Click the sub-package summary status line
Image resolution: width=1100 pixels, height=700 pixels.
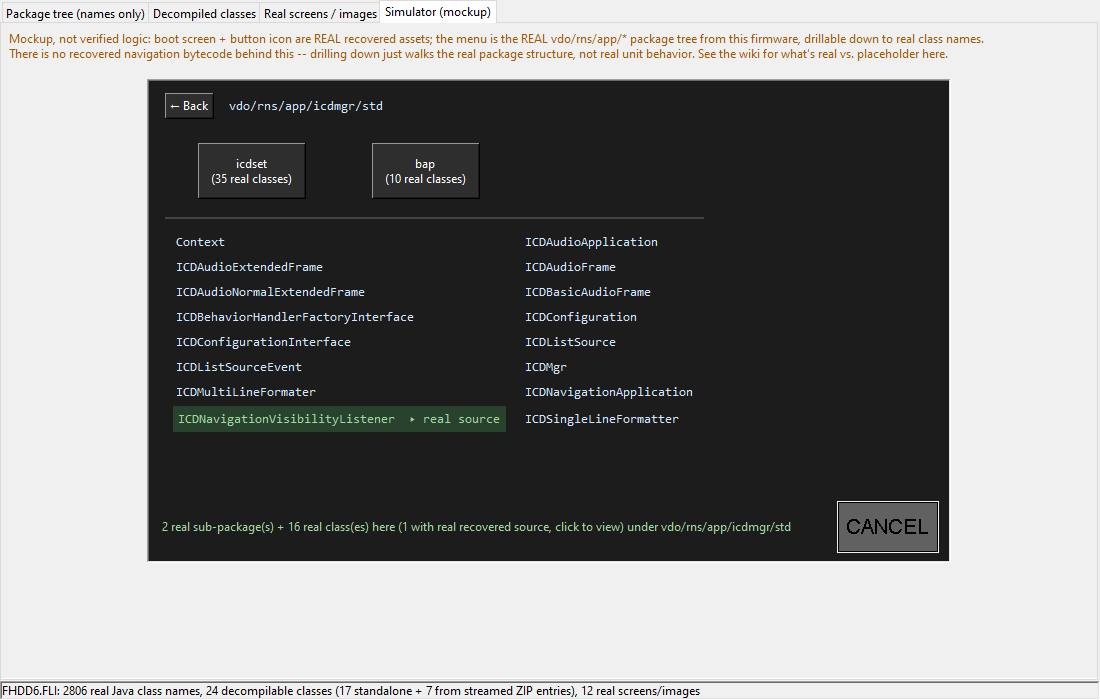tap(476, 527)
